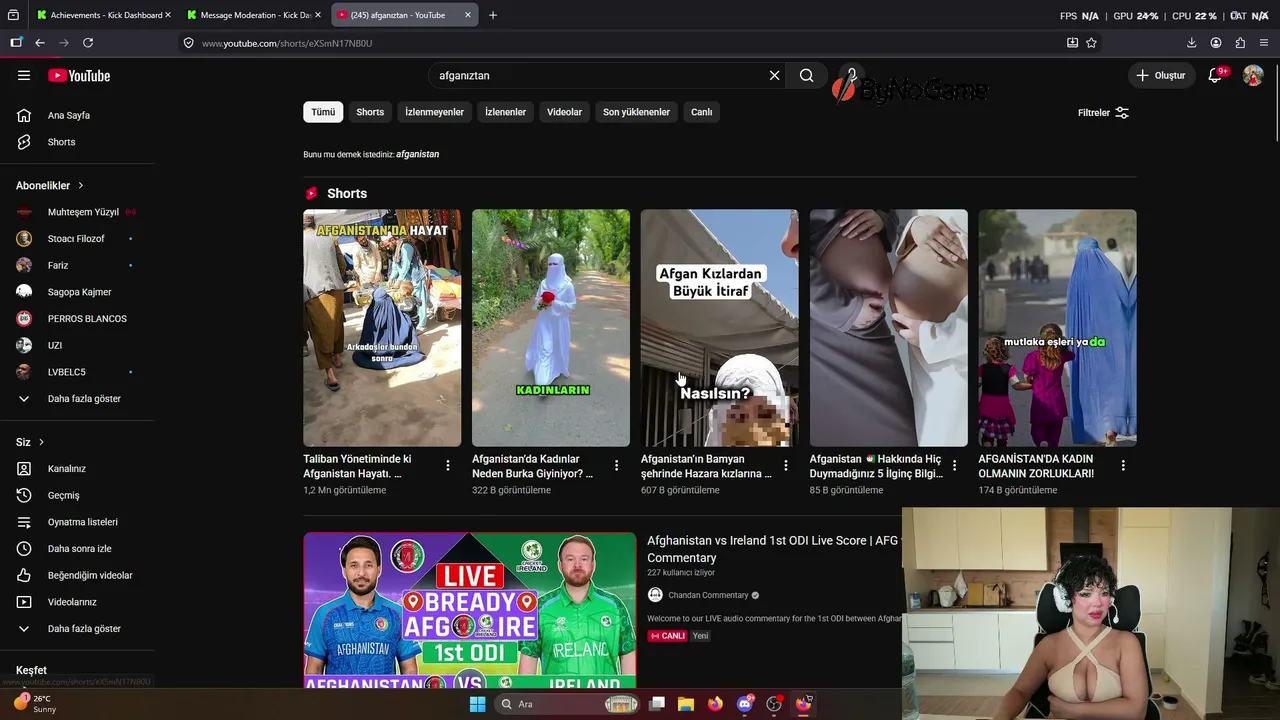
Task: Select the Shorts filter chip
Action: [x=370, y=112]
